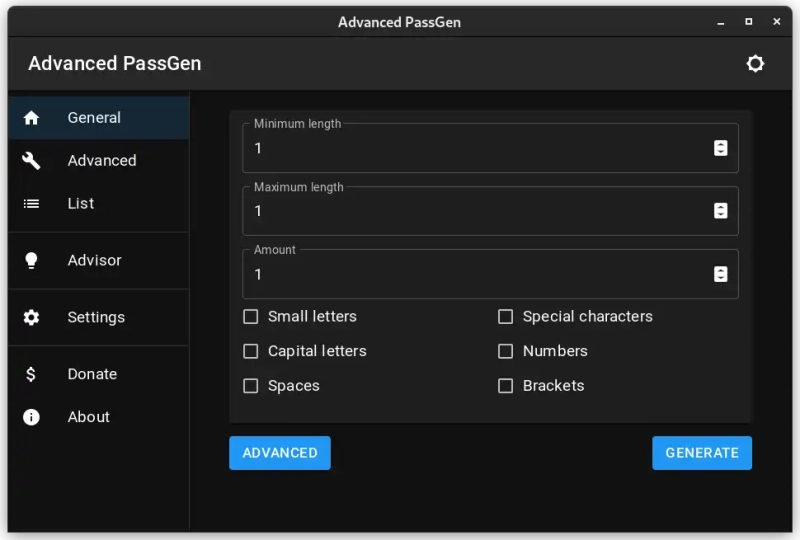This screenshot has height=540, width=800.
Task: Toggle theme with the top-right sun icon
Action: click(755, 64)
